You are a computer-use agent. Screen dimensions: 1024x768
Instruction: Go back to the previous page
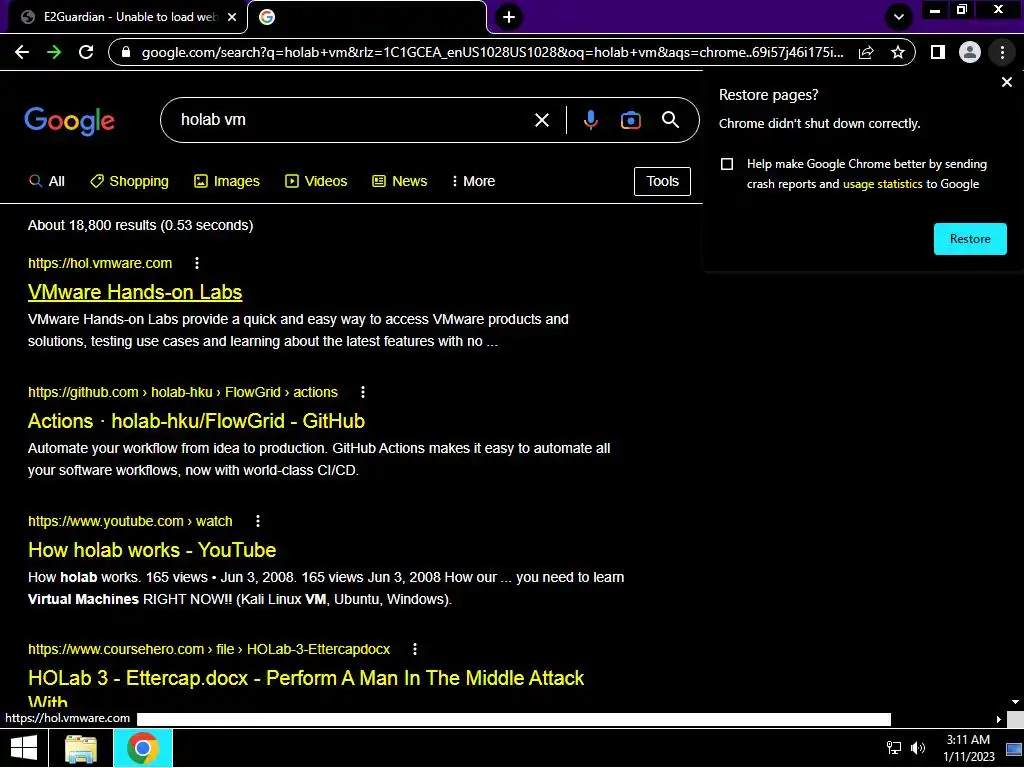pyautogui.click(x=22, y=52)
